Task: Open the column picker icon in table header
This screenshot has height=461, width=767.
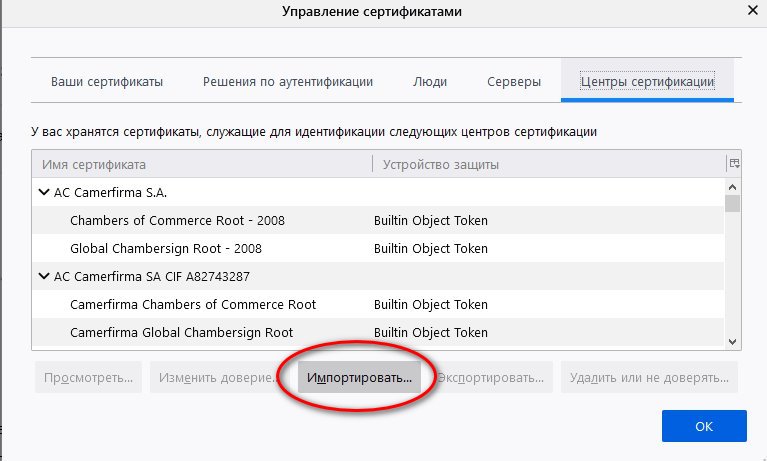Action: point(733,164)
